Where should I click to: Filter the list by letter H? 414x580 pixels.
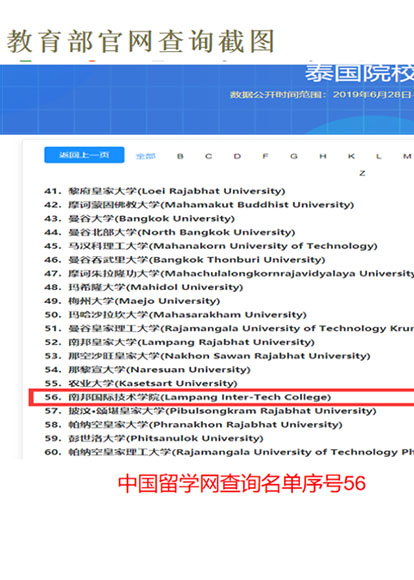323,156
